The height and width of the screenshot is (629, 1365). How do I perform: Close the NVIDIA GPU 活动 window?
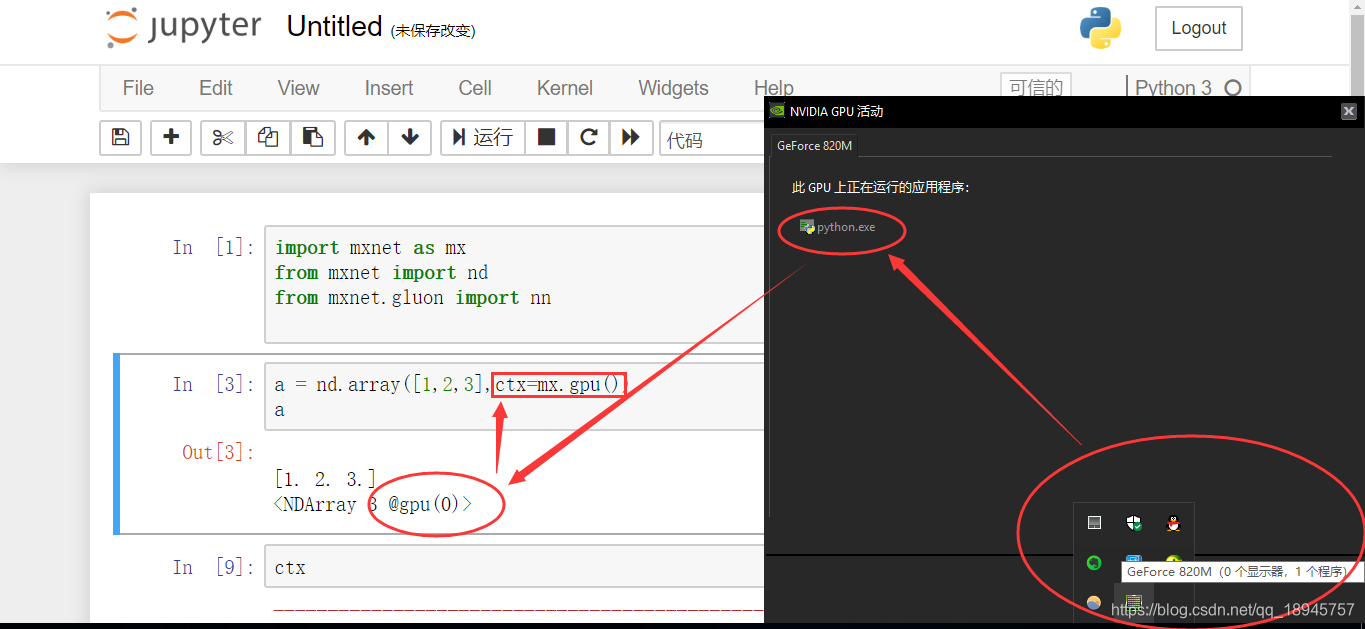click(x=1349, y=111)
